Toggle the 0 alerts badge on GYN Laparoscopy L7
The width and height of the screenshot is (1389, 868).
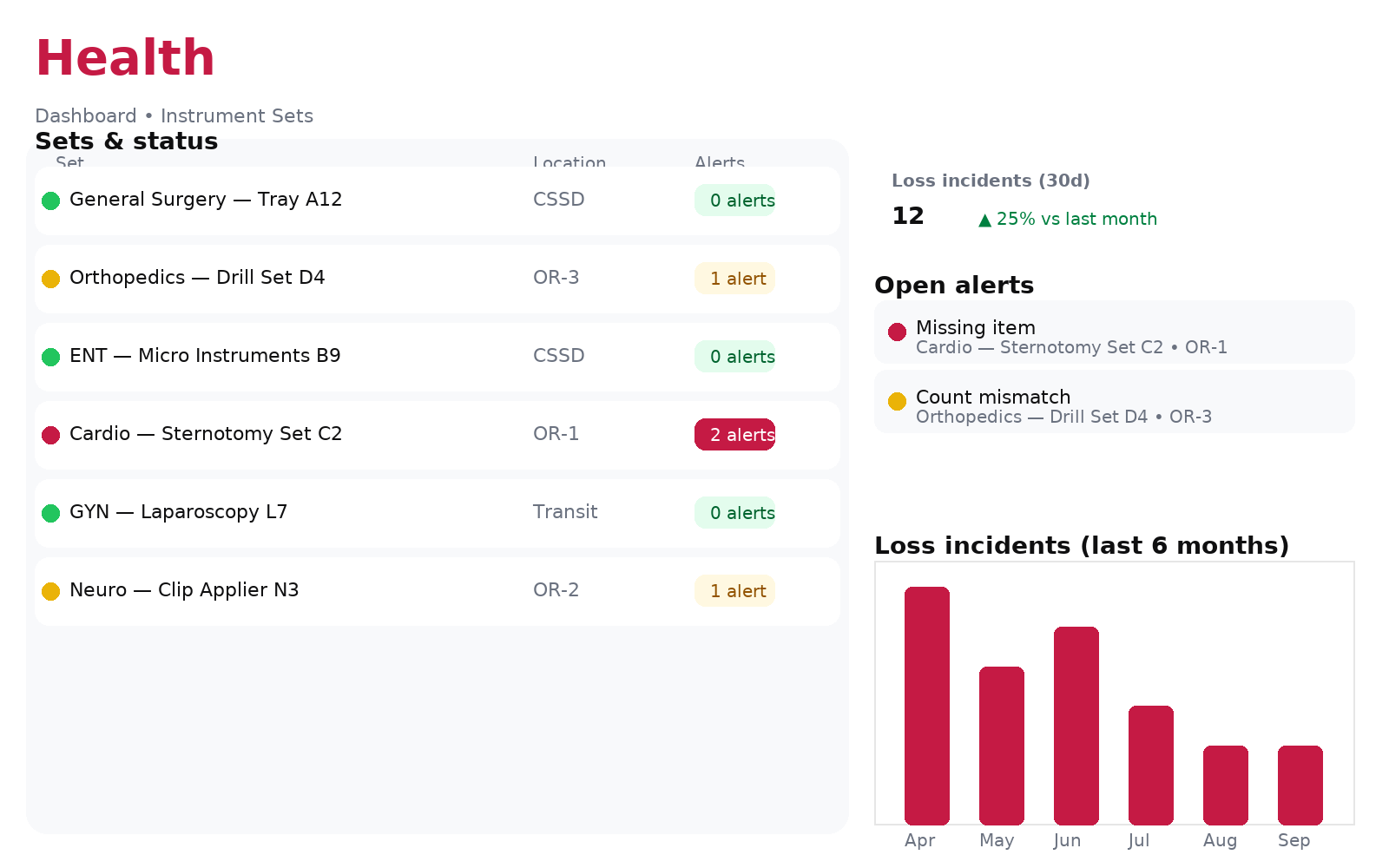(x=735, y=512)
